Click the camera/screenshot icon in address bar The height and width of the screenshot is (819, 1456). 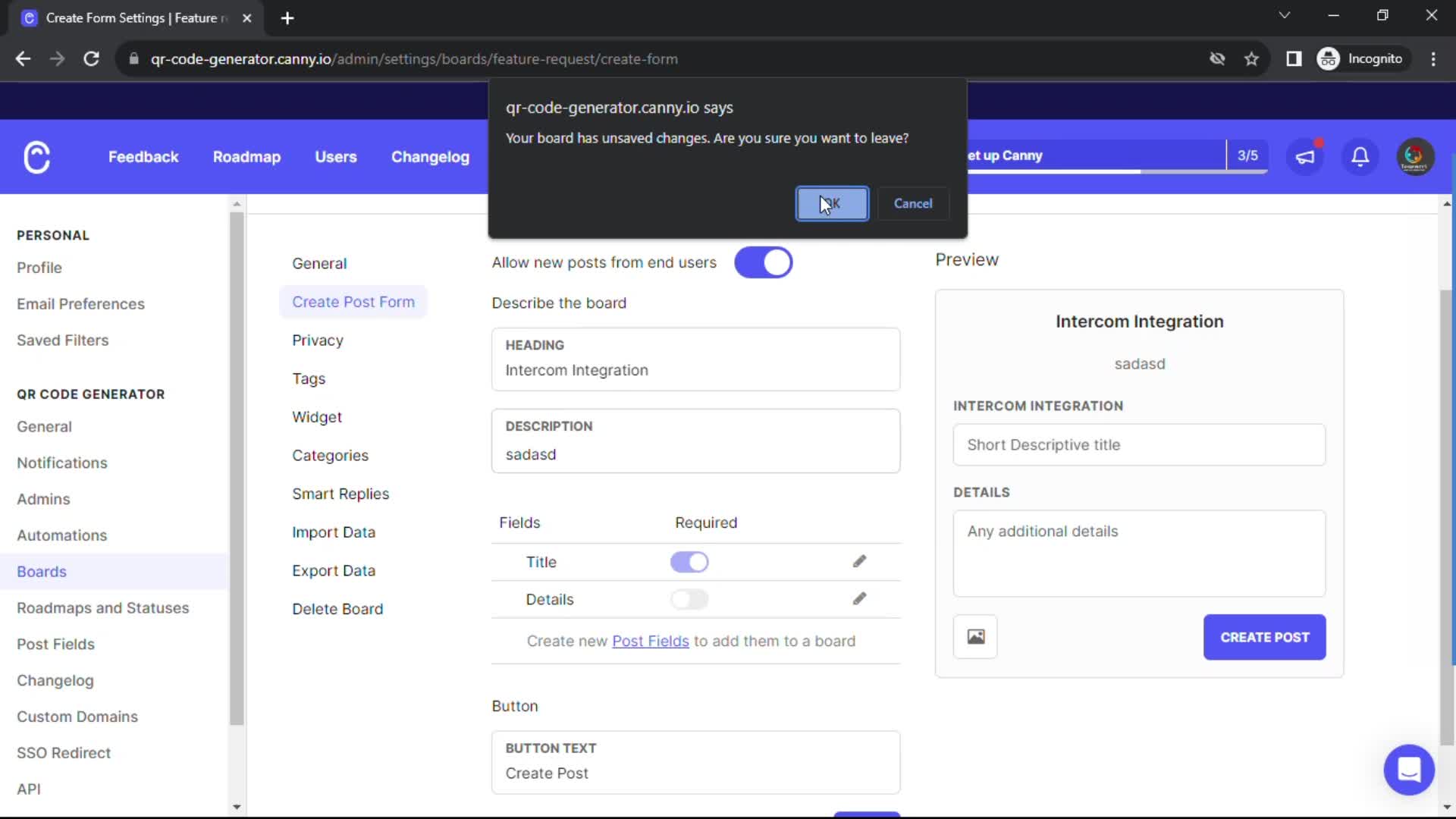tap(1219, 58)
